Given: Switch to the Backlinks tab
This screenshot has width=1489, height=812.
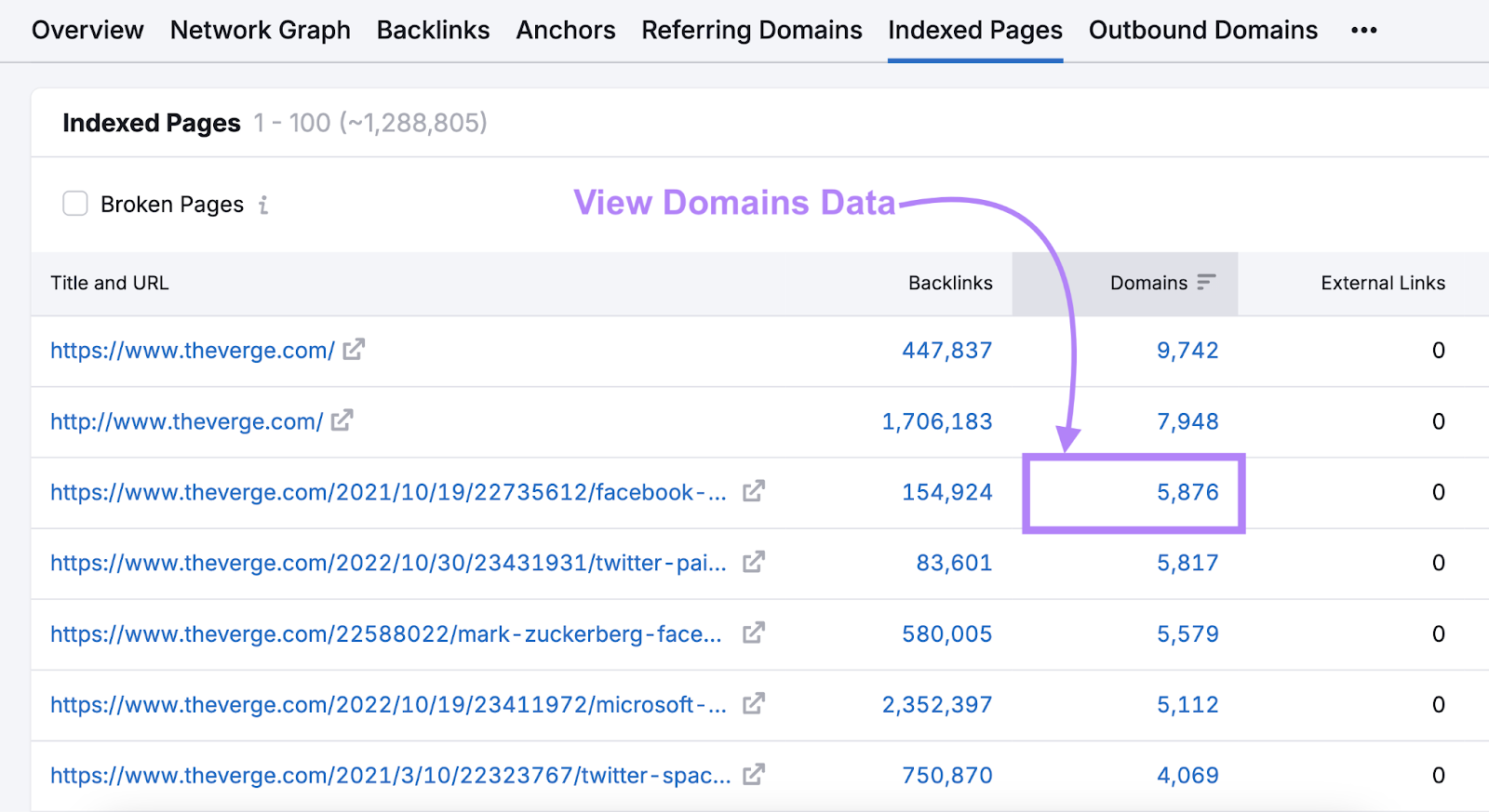Looking at the screenshot, I should pos(433,31).
